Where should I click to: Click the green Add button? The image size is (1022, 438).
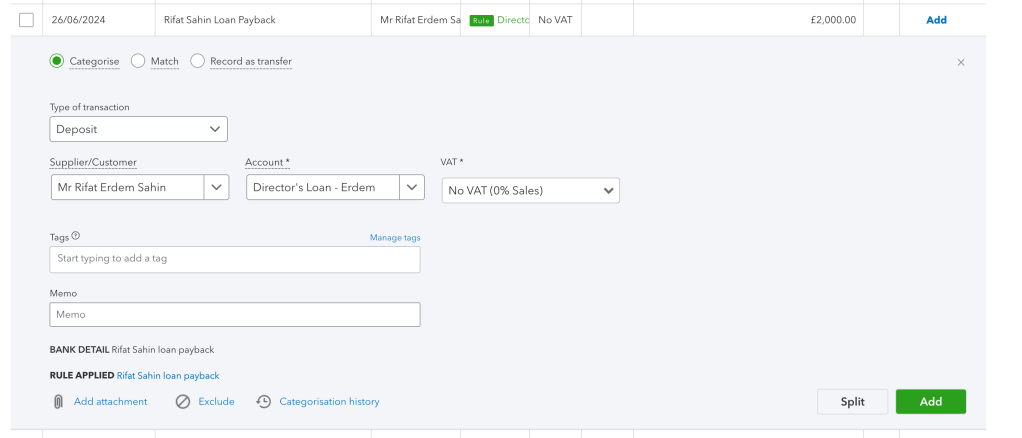pos(931,402)
